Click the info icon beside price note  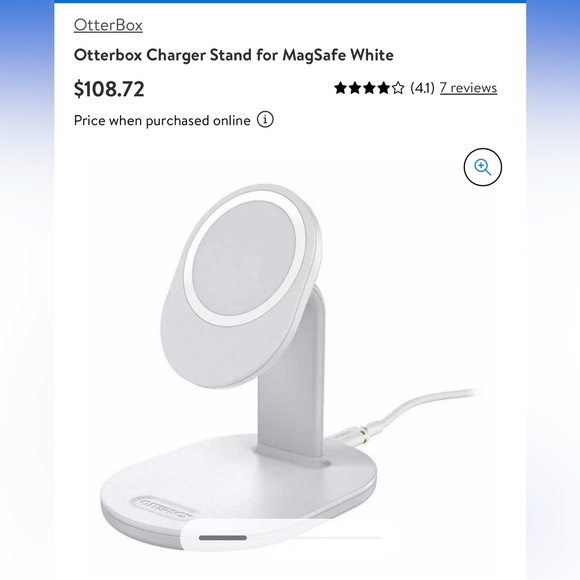click(x=265, y=119)
